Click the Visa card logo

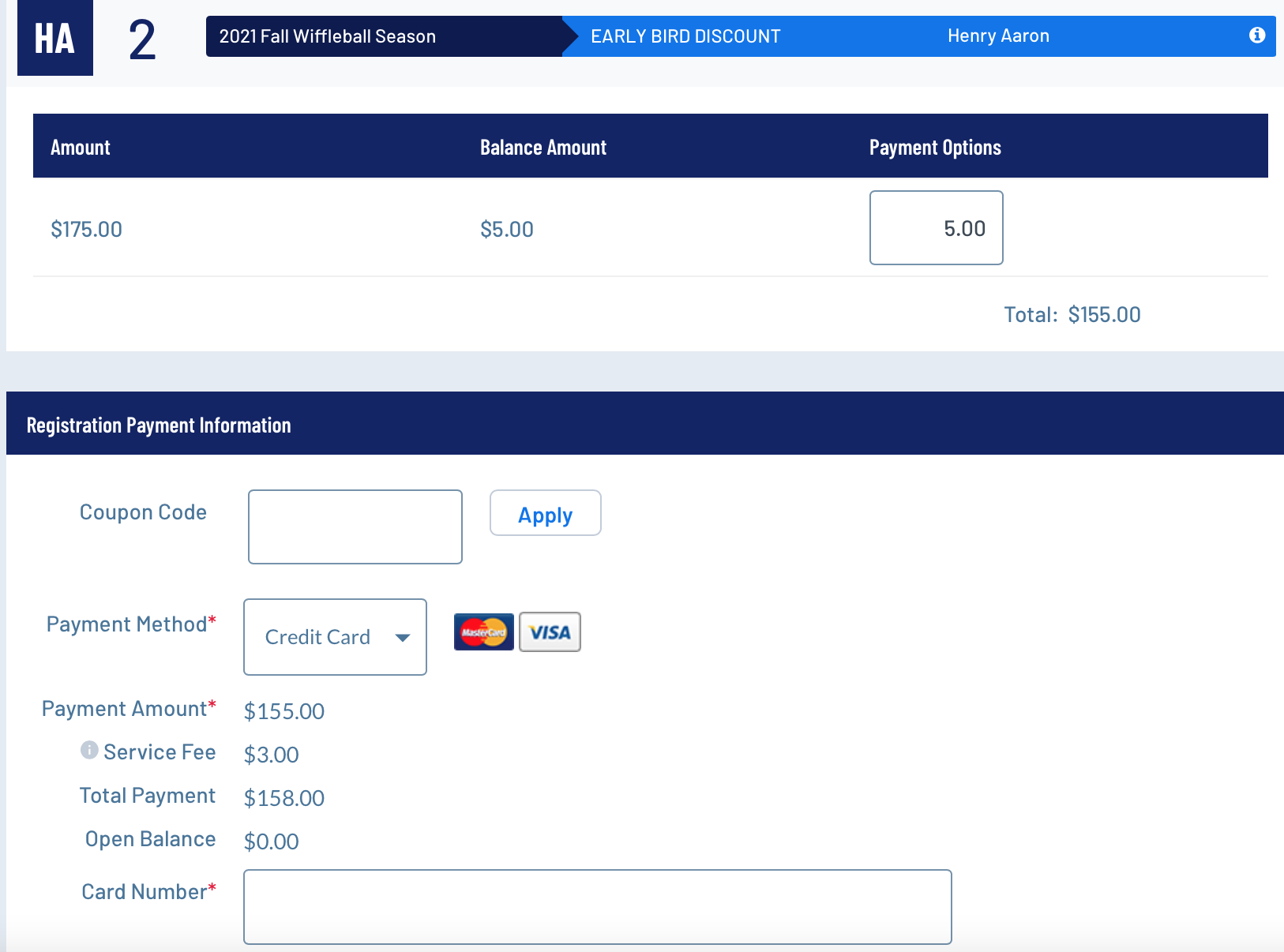550,632
